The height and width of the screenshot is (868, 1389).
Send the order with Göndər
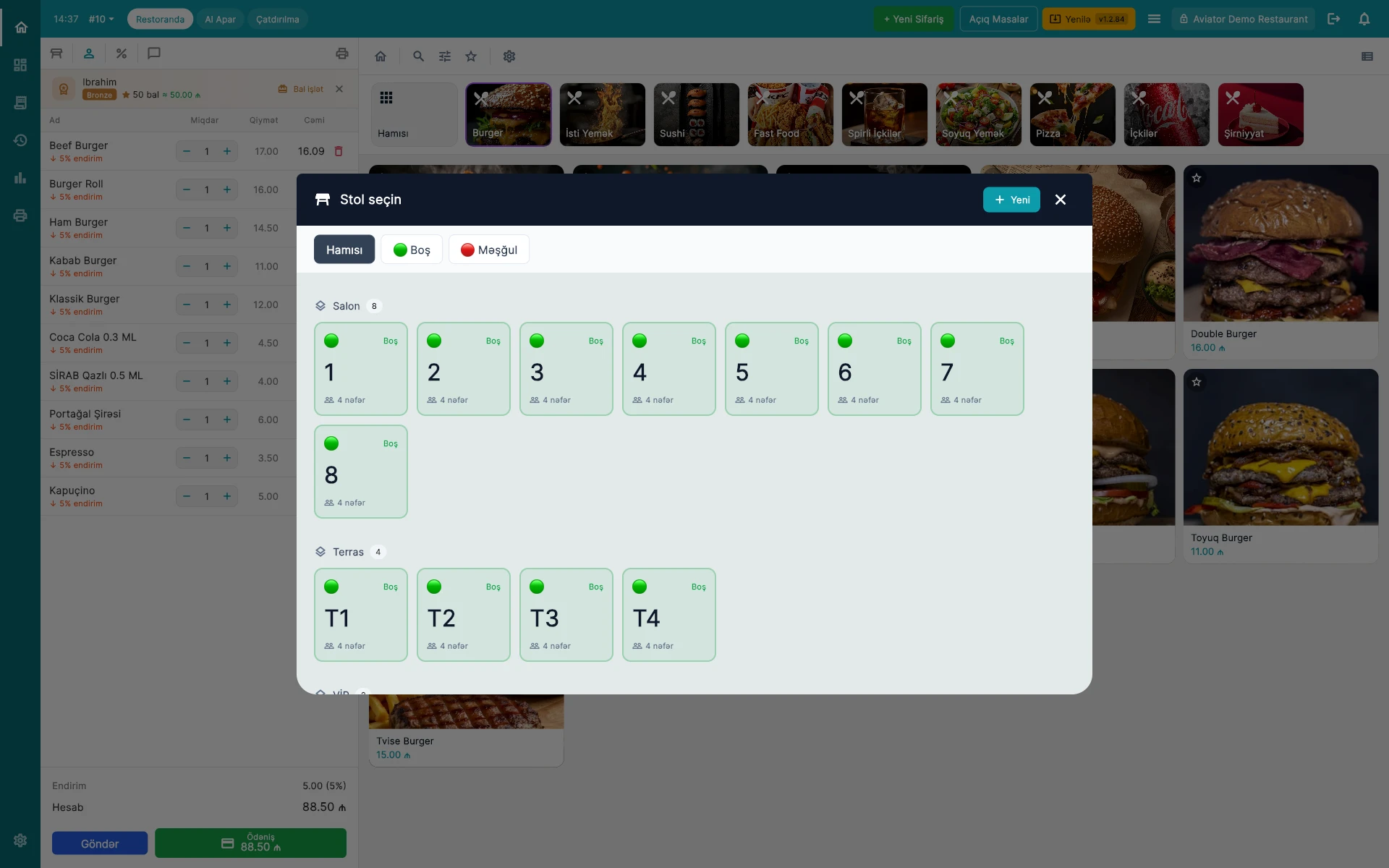coord(100,843)
